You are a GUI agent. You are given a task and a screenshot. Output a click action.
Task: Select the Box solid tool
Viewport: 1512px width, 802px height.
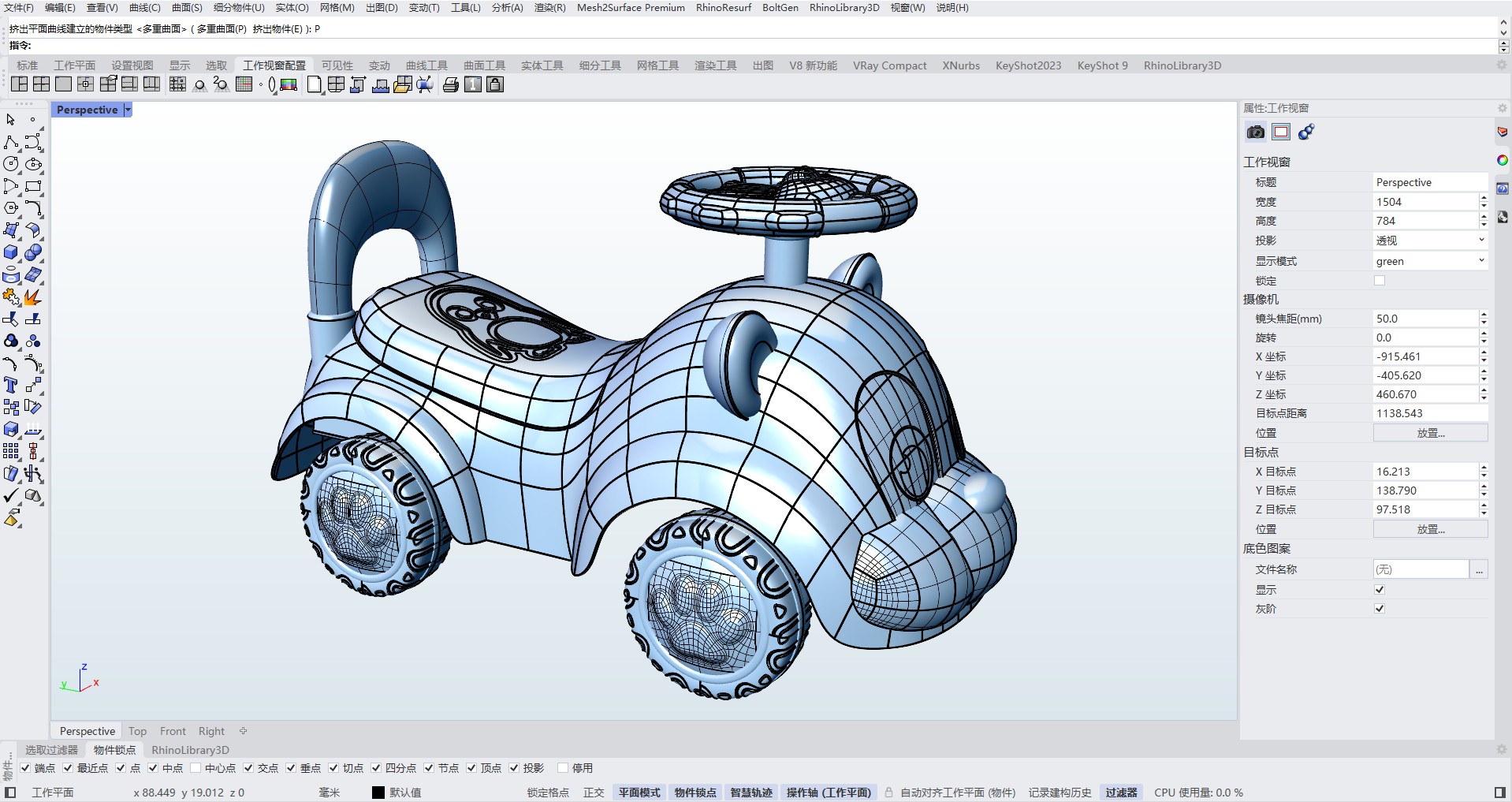coord(11,252)
